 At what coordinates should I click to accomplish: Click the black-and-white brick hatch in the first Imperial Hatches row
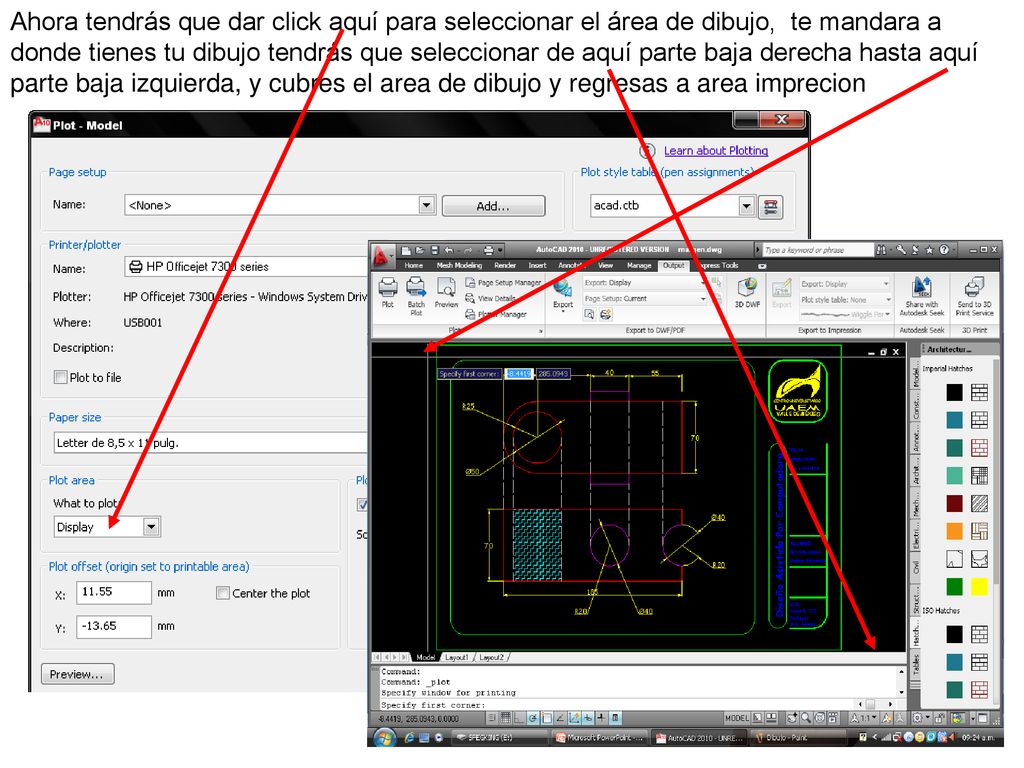pyautogui.click(x=979, y=392)
